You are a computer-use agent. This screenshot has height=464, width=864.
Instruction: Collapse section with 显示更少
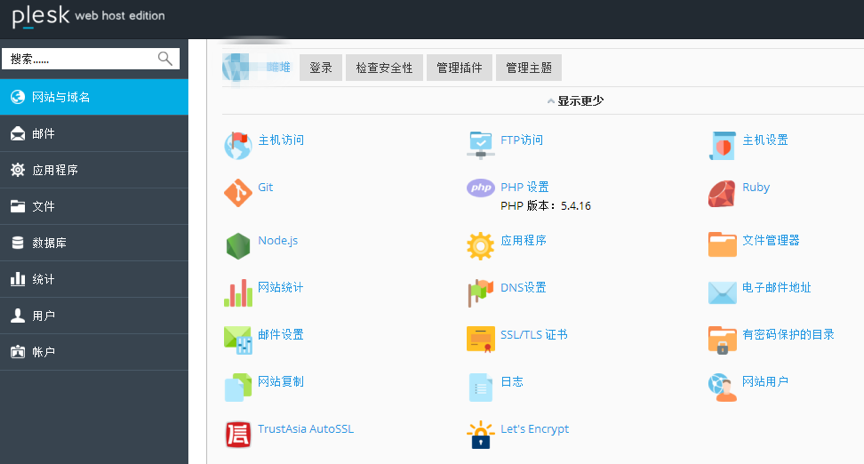(575, 101)
